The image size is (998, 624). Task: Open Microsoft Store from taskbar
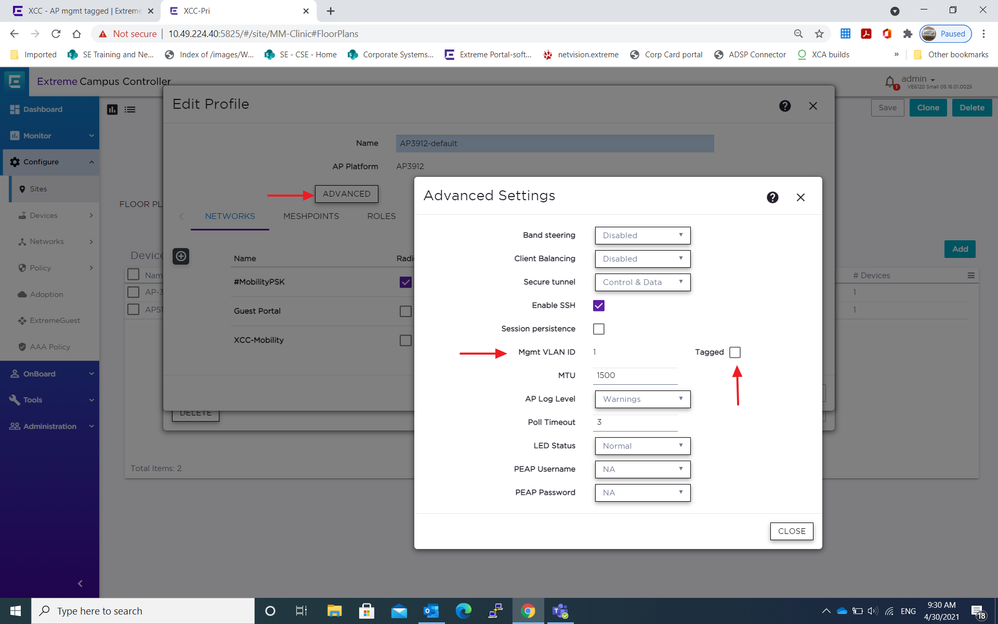click(367, 611)
